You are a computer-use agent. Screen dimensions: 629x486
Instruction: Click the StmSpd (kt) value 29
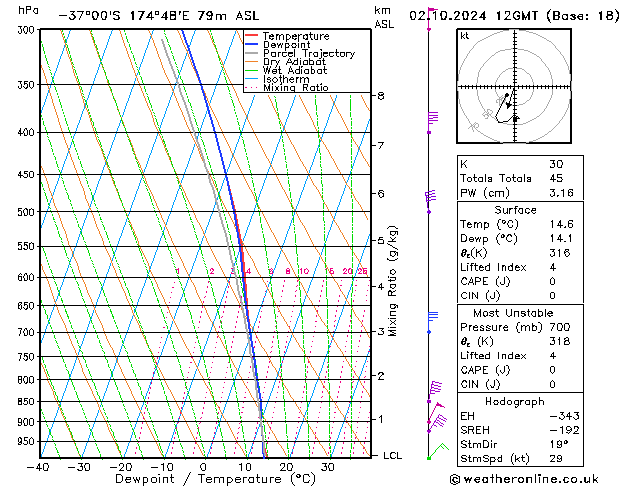pyautogui.click(x=556, y=459)
